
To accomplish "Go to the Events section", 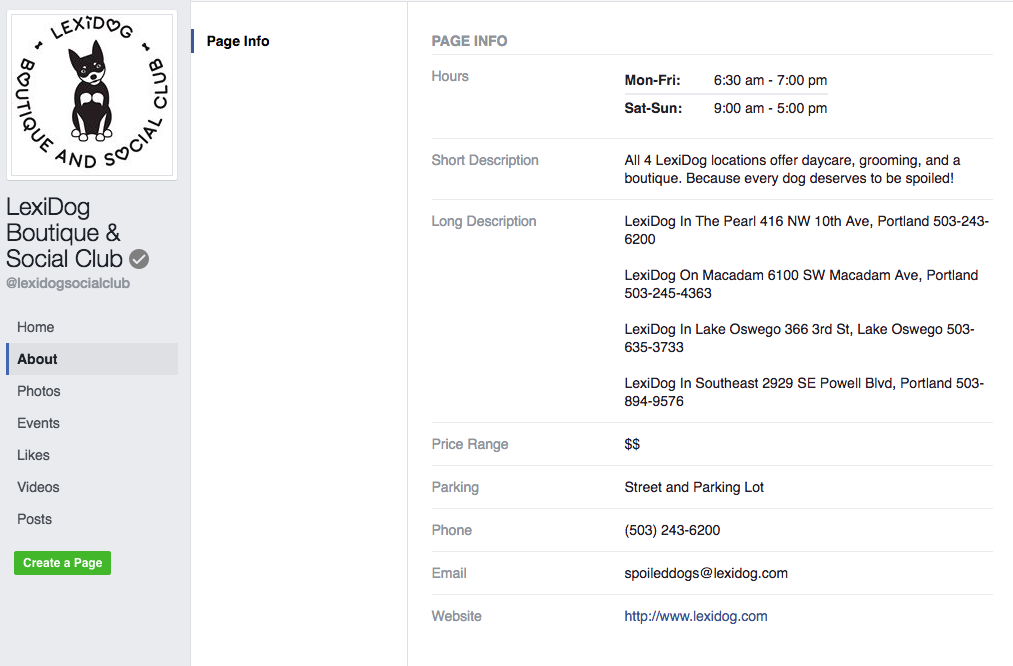I will [x=38, y=423].
